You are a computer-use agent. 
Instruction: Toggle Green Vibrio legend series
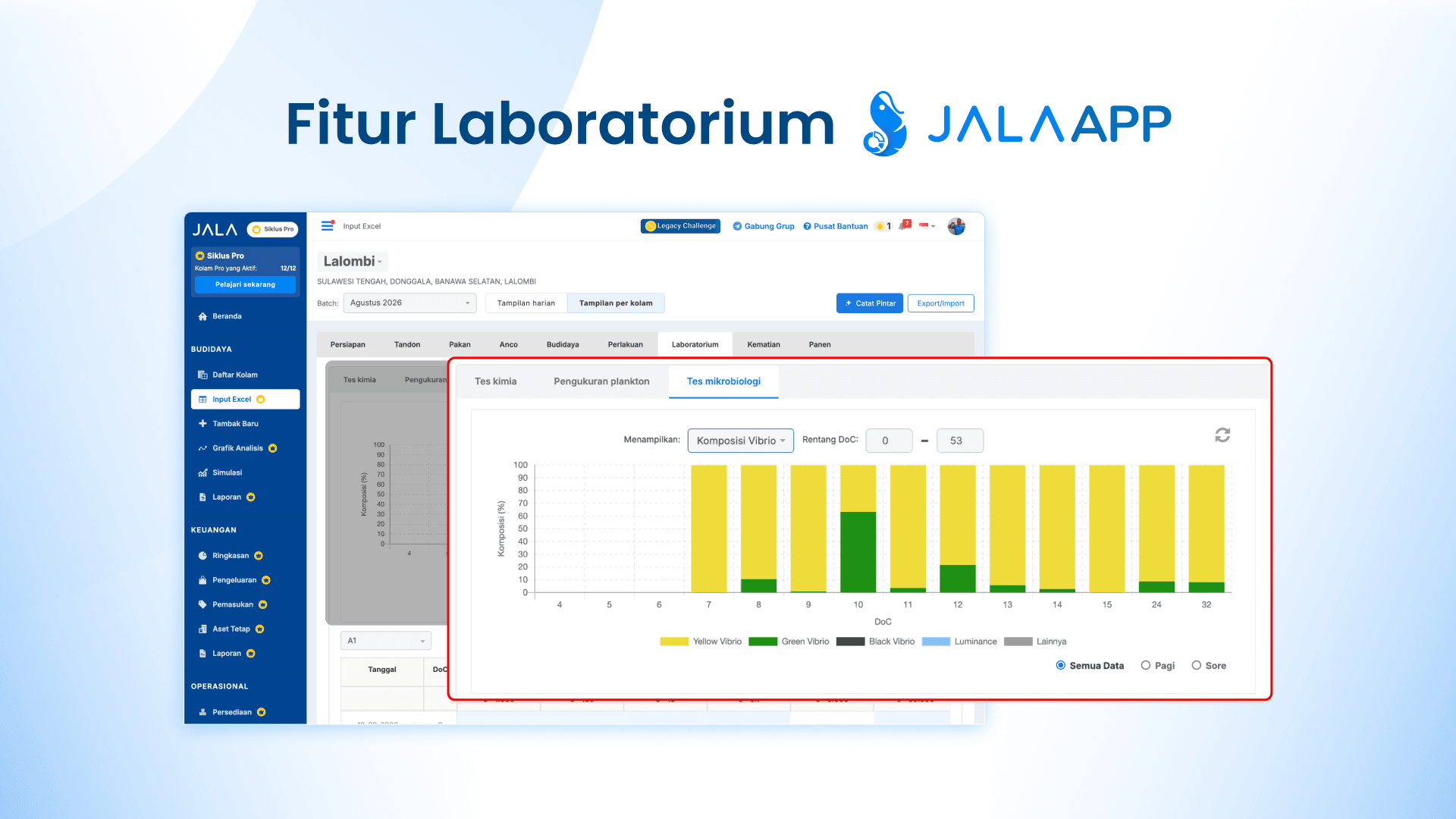[789, 642]
